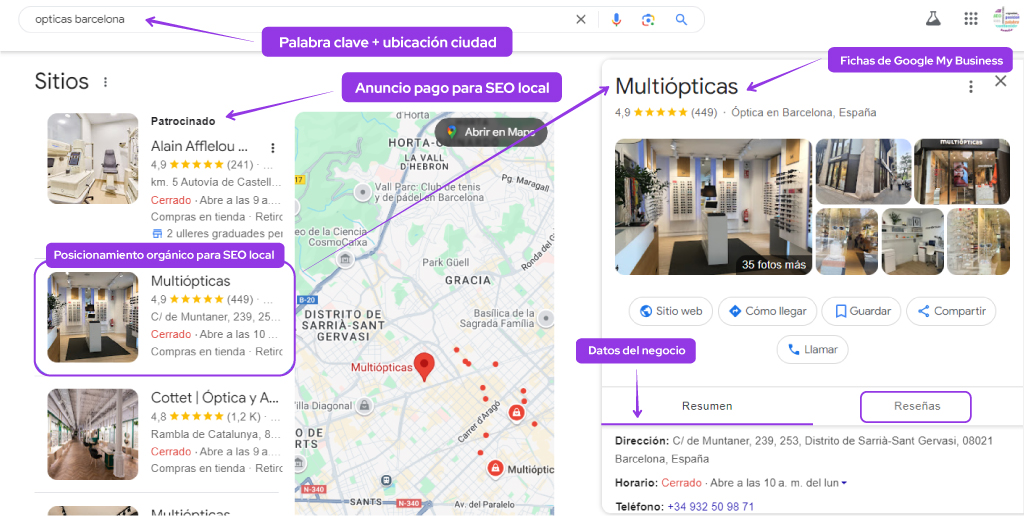The height and width of the screenshot is (516, 1024).
Task: Open Google Lens image search icon
Action: point(648,20)
